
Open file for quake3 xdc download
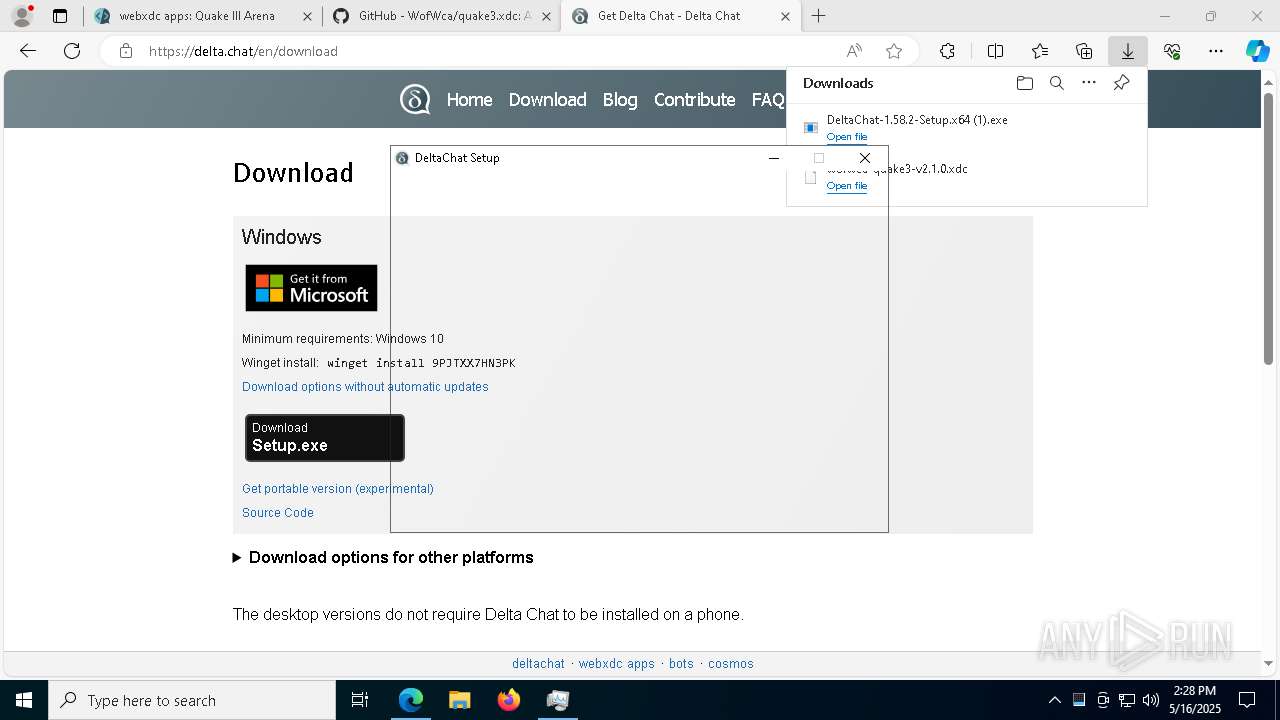click(x=847, y=186)
